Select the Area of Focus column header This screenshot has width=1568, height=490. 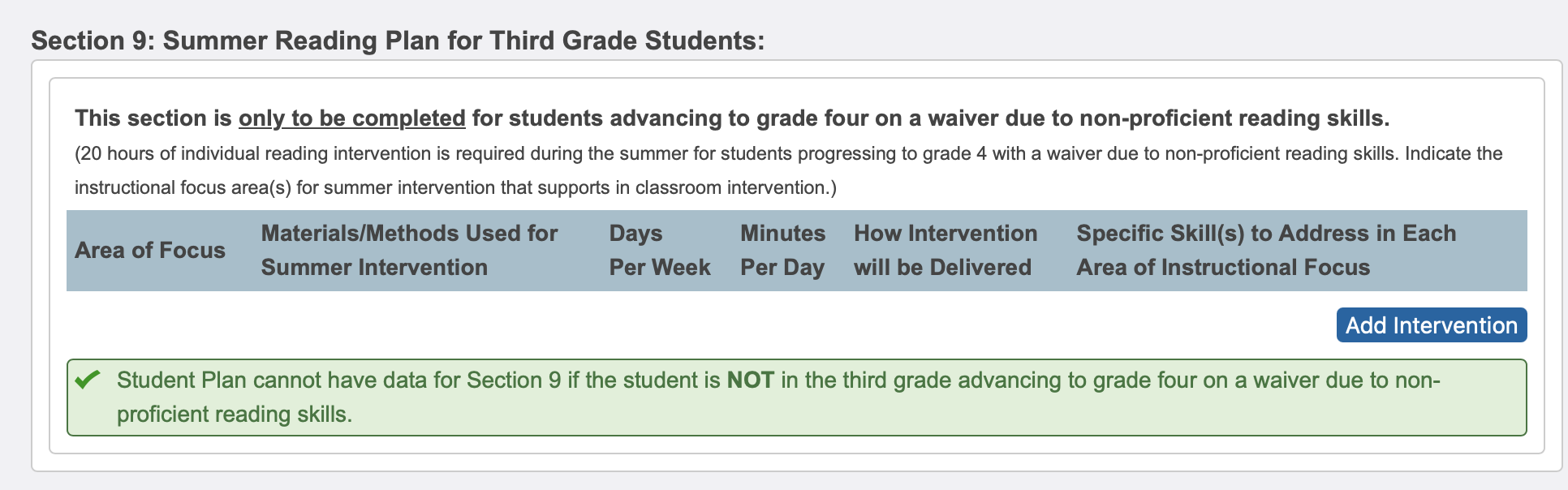pos(150,251)
